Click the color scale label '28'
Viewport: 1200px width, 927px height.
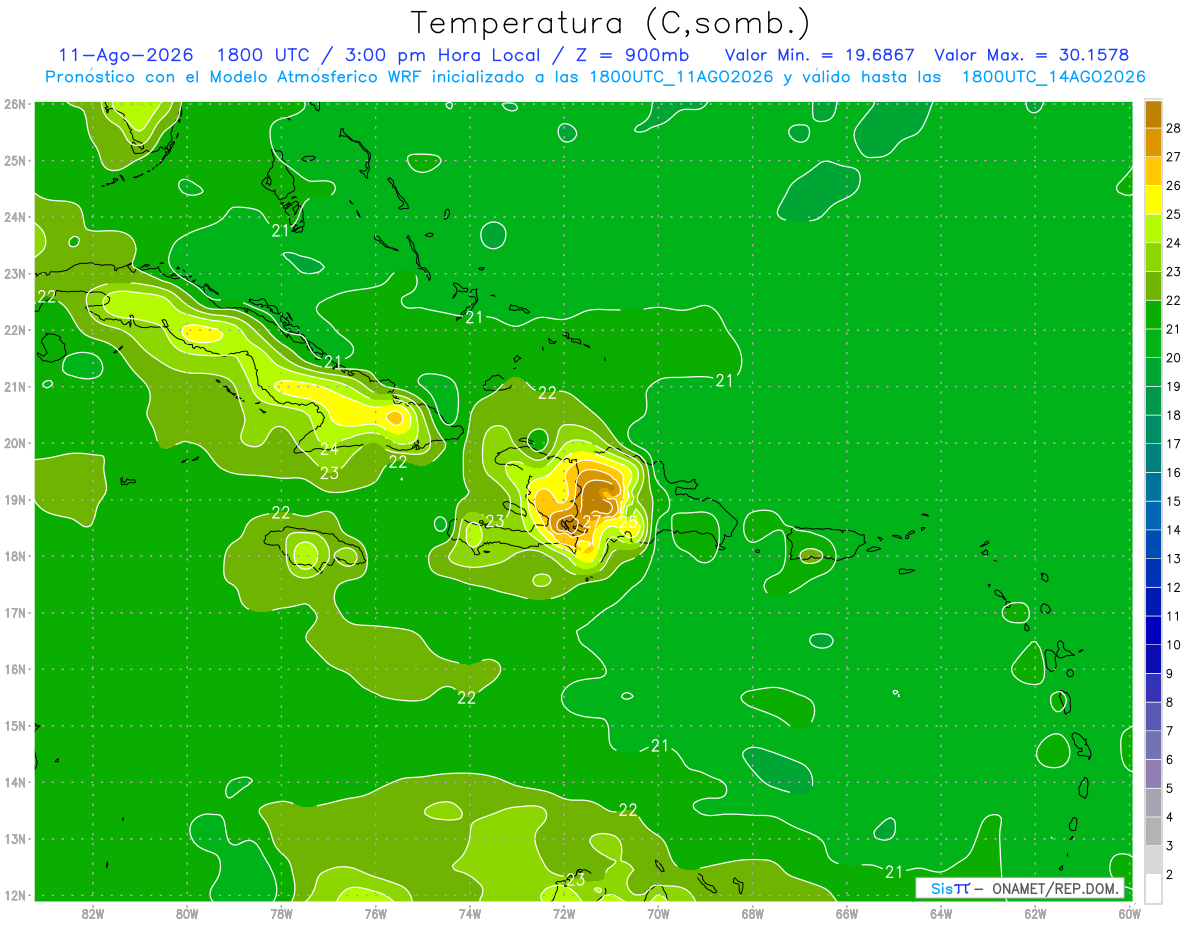[x=1174, y=128]
